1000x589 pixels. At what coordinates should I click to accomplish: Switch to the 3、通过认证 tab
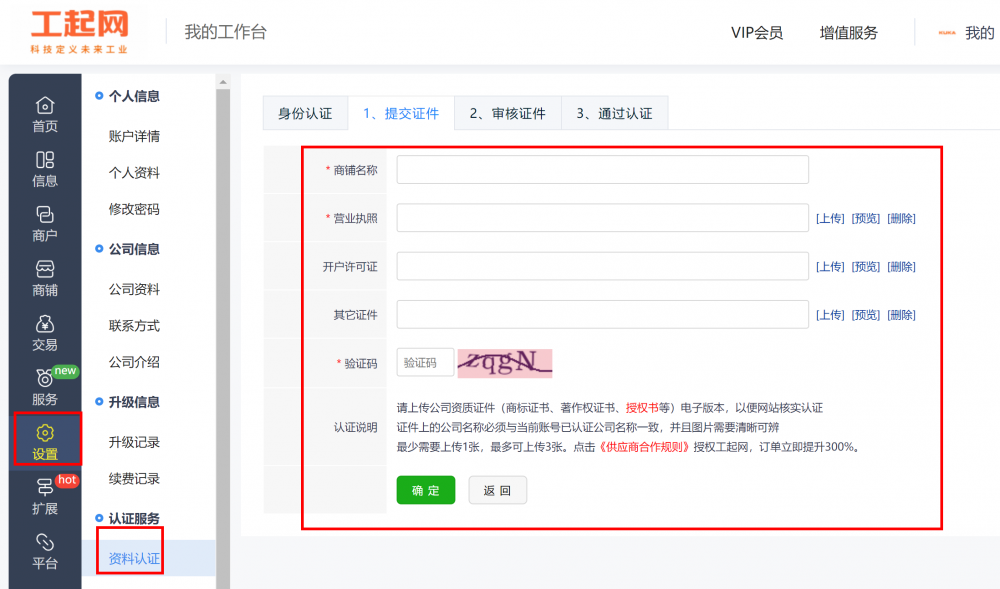(614, 113)
